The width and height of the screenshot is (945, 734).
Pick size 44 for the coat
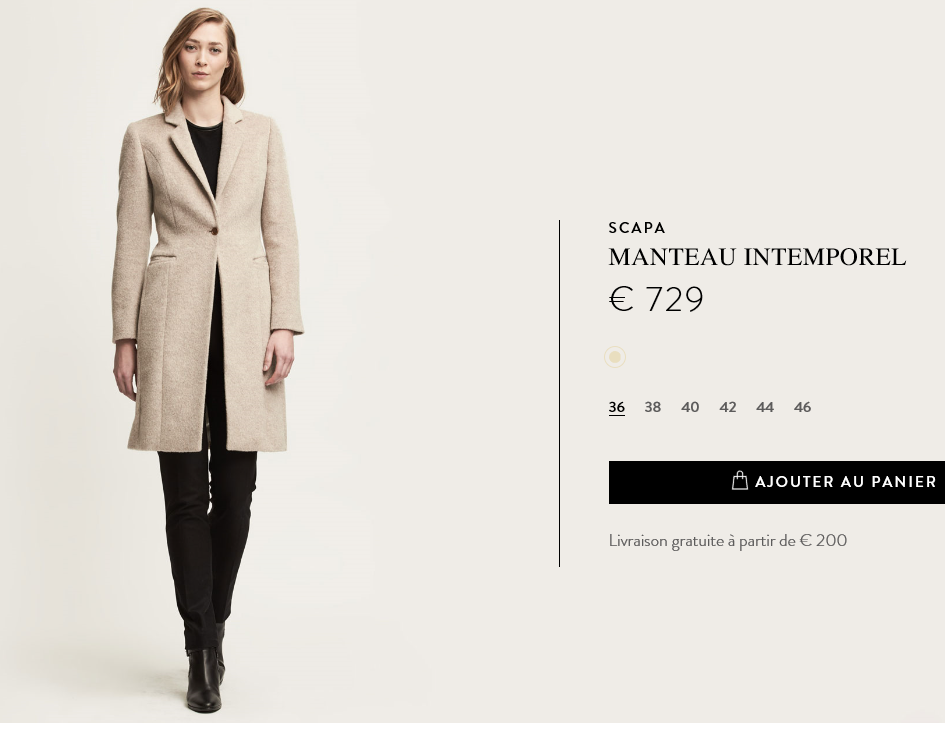pos(765,407)
